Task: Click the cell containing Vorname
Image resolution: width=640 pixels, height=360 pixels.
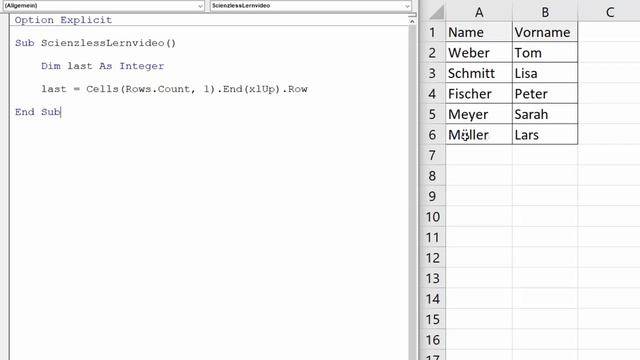Action: [545, 32]
